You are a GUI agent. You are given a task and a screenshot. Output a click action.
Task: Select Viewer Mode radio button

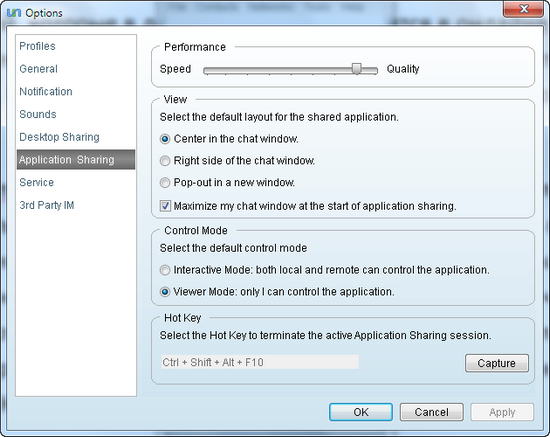tap(165, 292)
